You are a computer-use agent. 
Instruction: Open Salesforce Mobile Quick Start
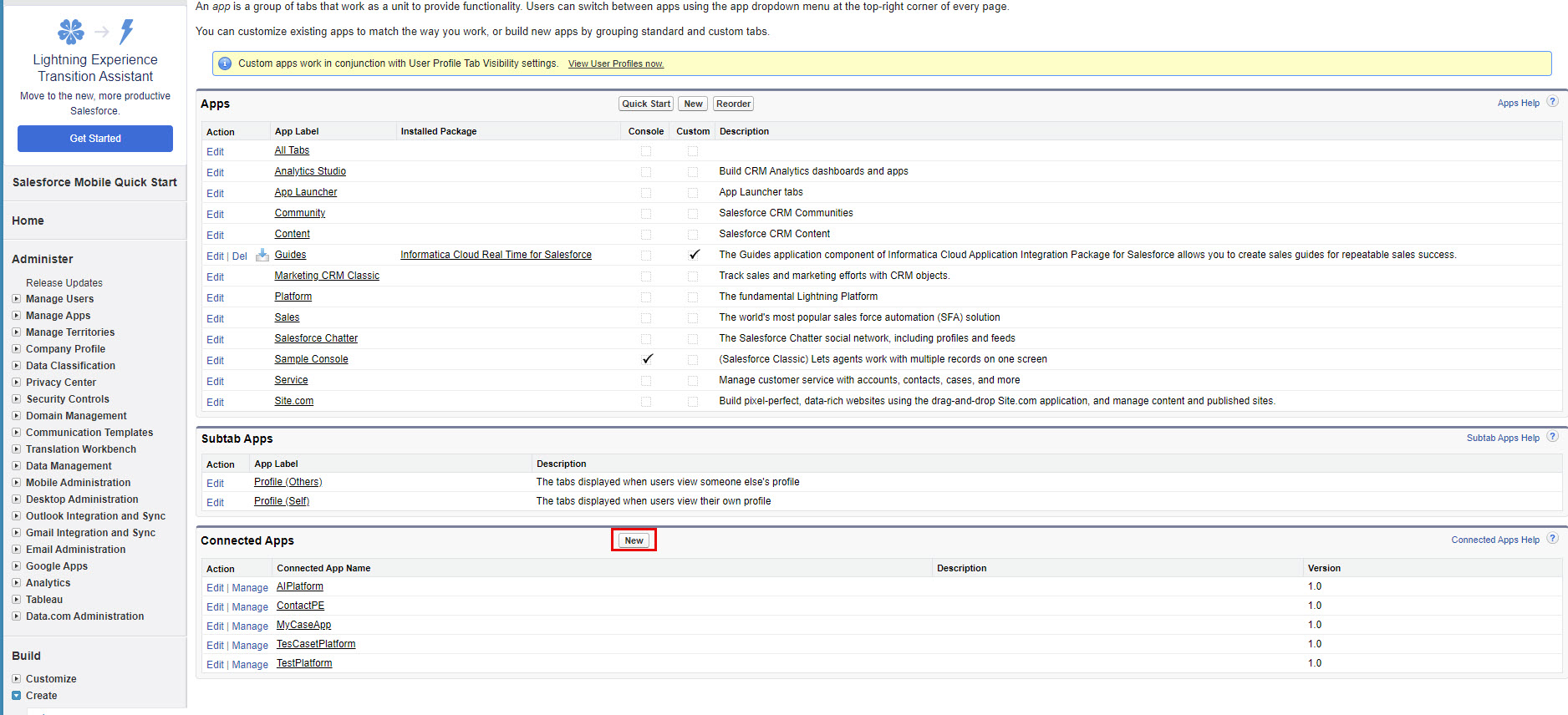tap(94, 182)
